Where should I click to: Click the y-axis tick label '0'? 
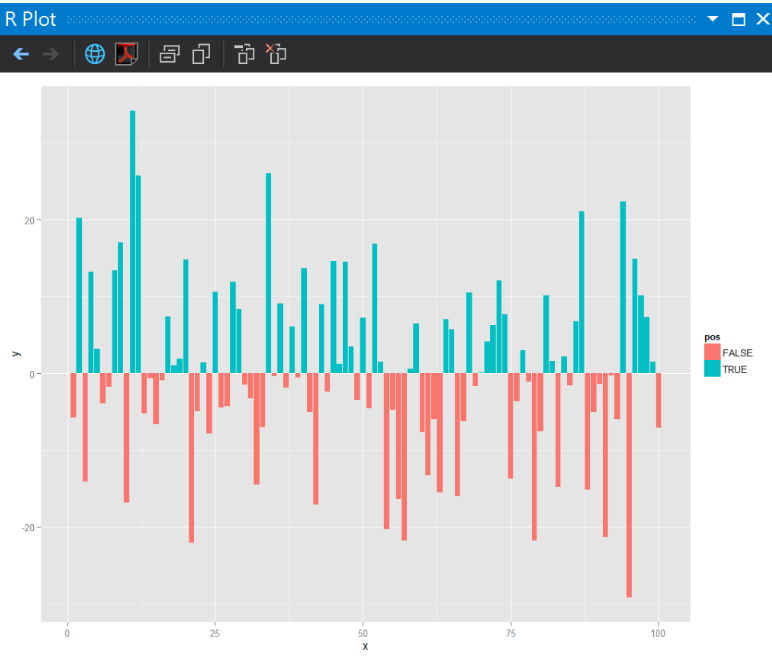(x=32, y=375)
